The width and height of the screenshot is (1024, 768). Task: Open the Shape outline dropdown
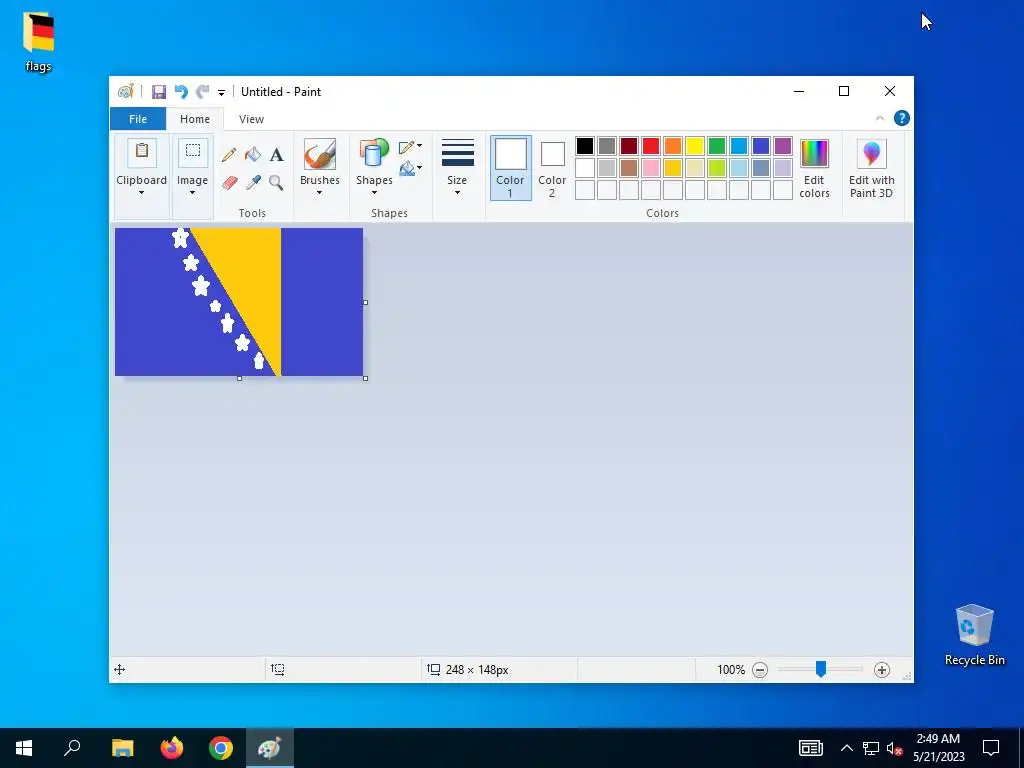point(410,146)
